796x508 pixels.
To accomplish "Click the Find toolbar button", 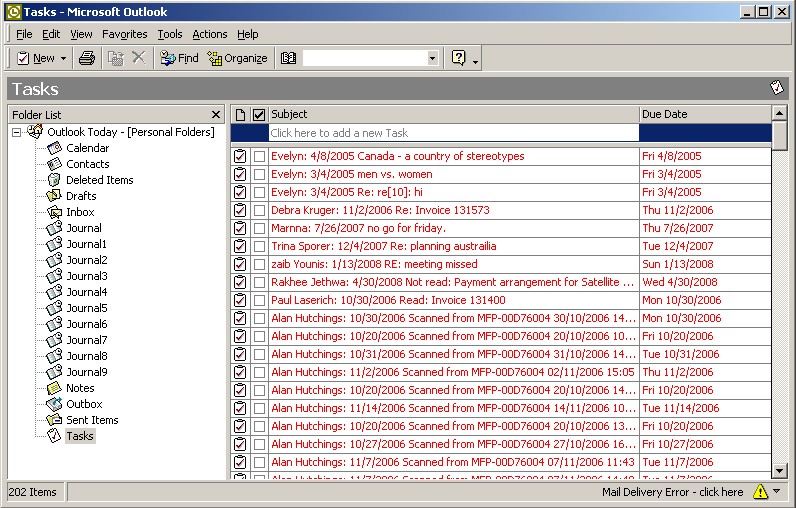I will [179, 58].
